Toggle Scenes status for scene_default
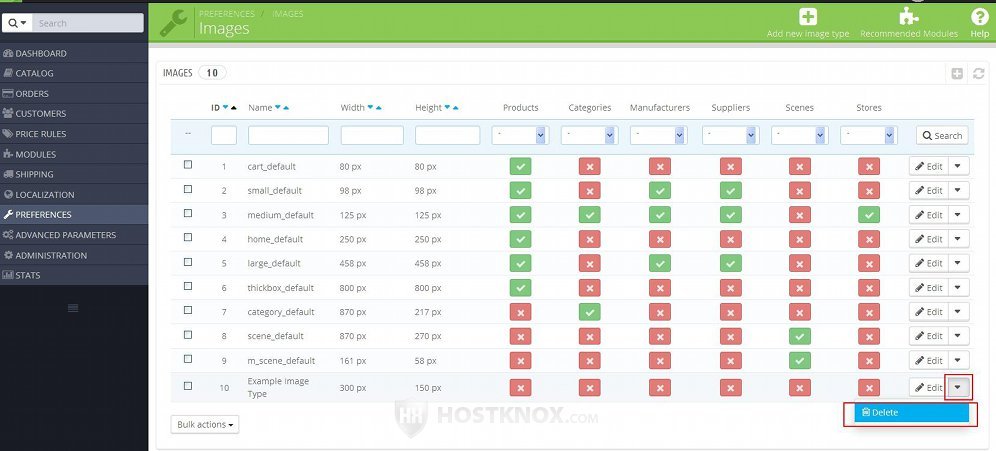The image size is (996, 451). click(800, 336)
